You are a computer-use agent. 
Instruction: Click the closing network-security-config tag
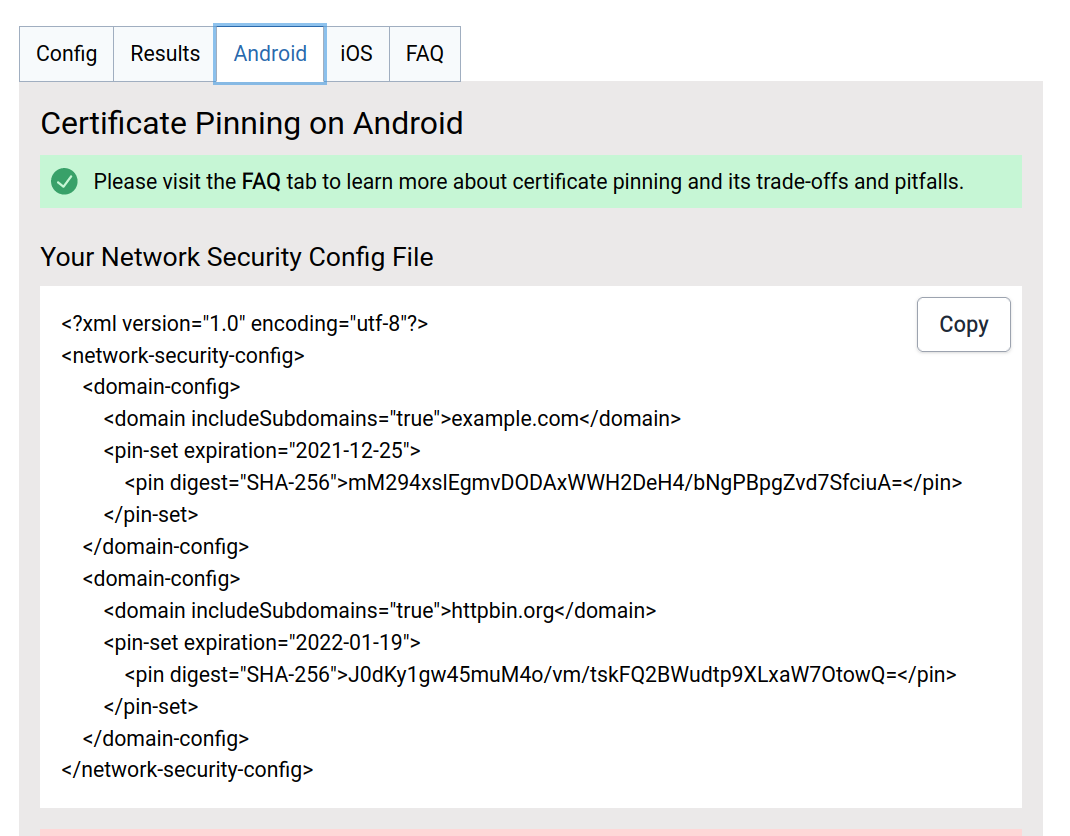click(x=187, y=770)
